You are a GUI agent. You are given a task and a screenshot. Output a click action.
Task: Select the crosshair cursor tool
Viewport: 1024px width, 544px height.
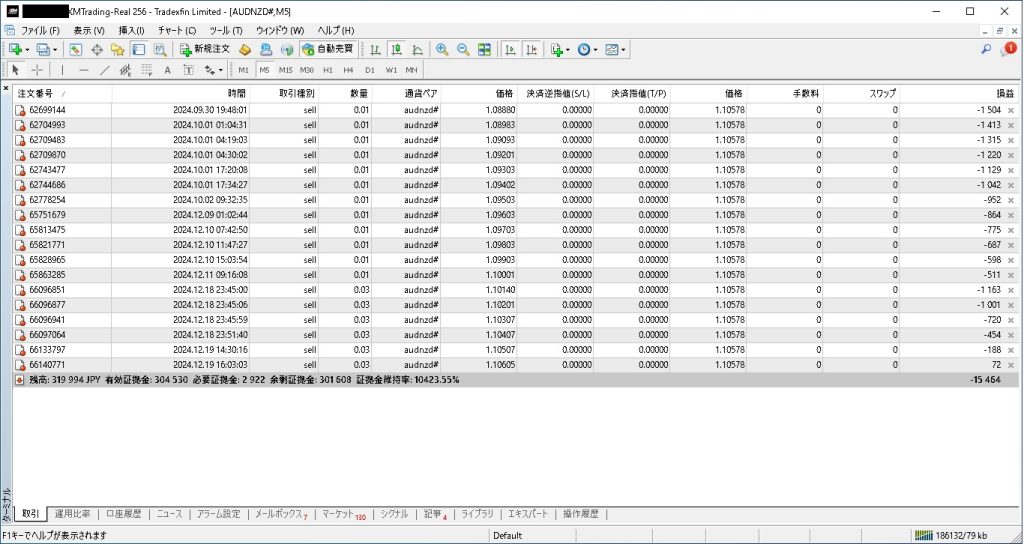[x=37, y=70]
